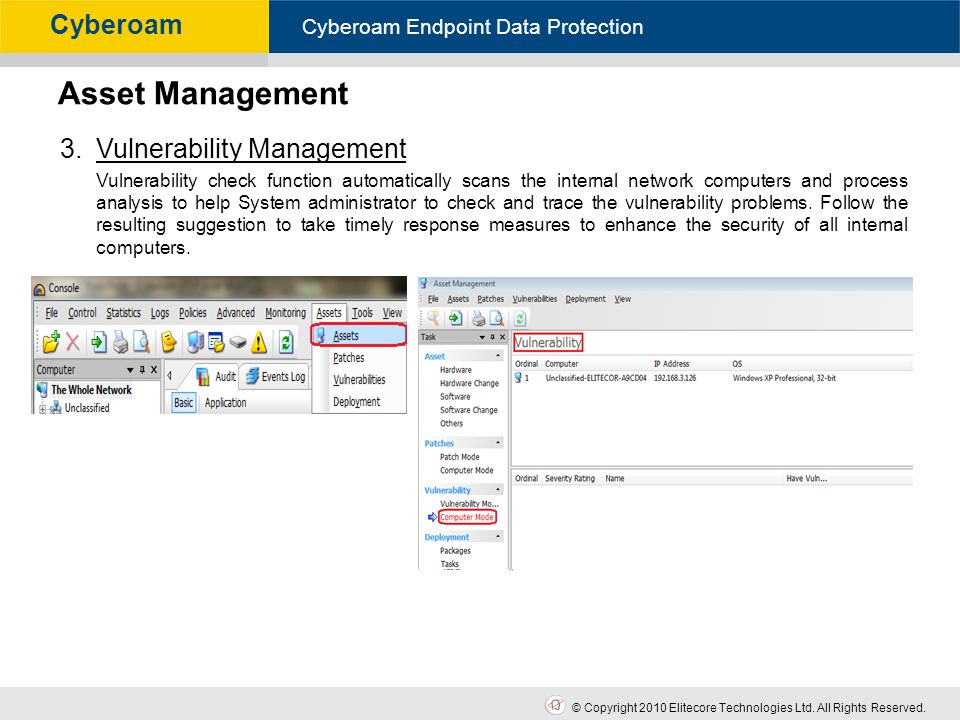The width and height of the screenshot is (960, 720).
Task: Click the yellow tag icon in Console toolbar
Action: tap(168, 342)
